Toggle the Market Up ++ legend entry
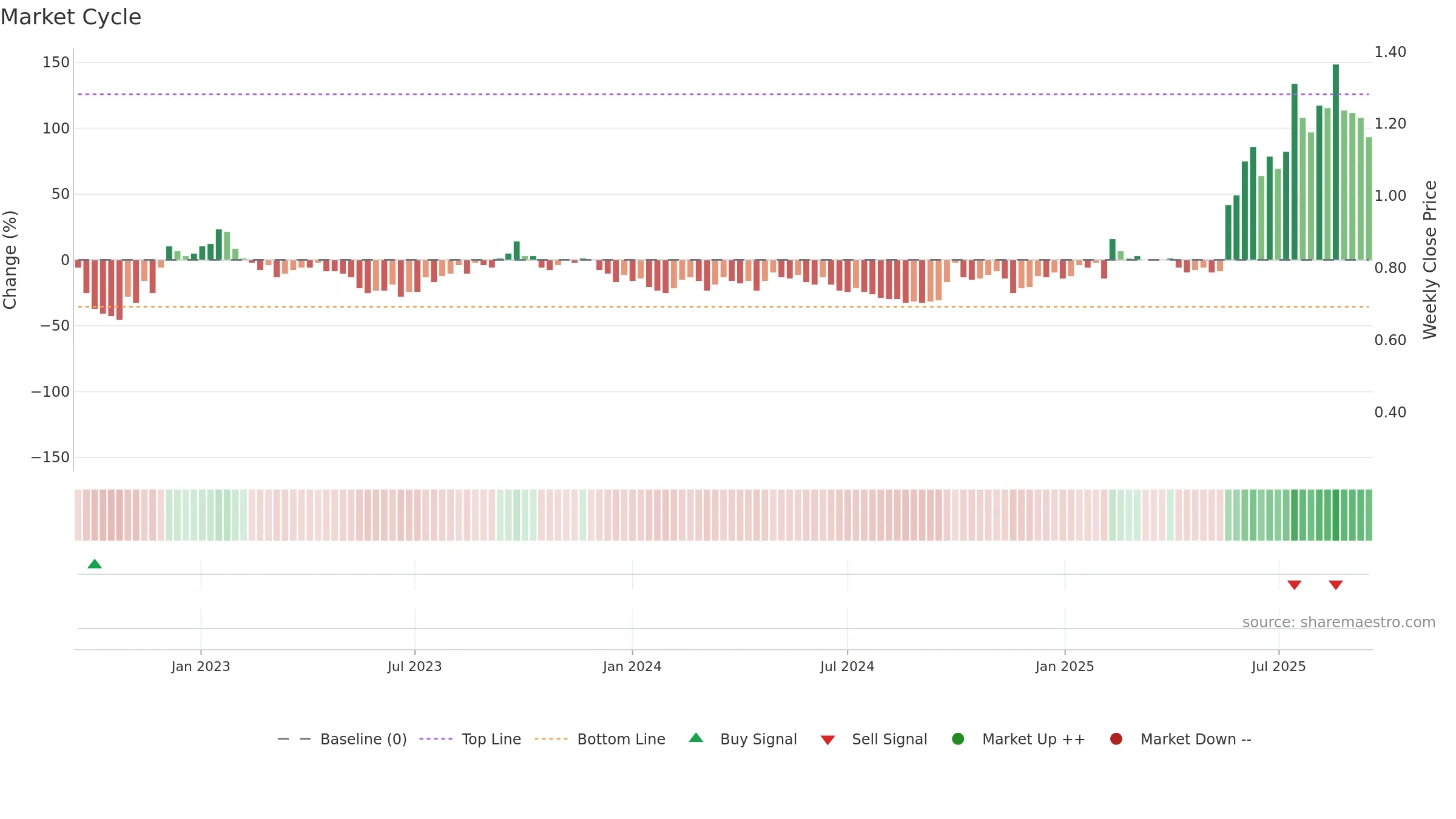1456x819 pixels. tap(1019, 739)
